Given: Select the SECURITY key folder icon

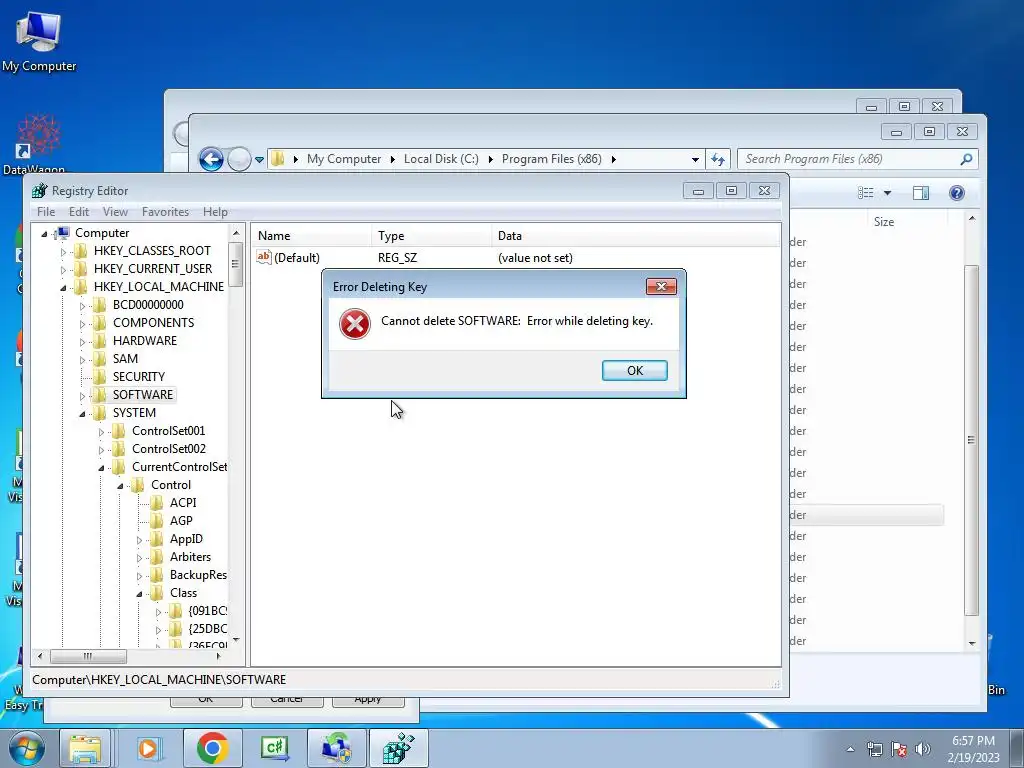Looking at the screenshot, I should click(99, 377).
